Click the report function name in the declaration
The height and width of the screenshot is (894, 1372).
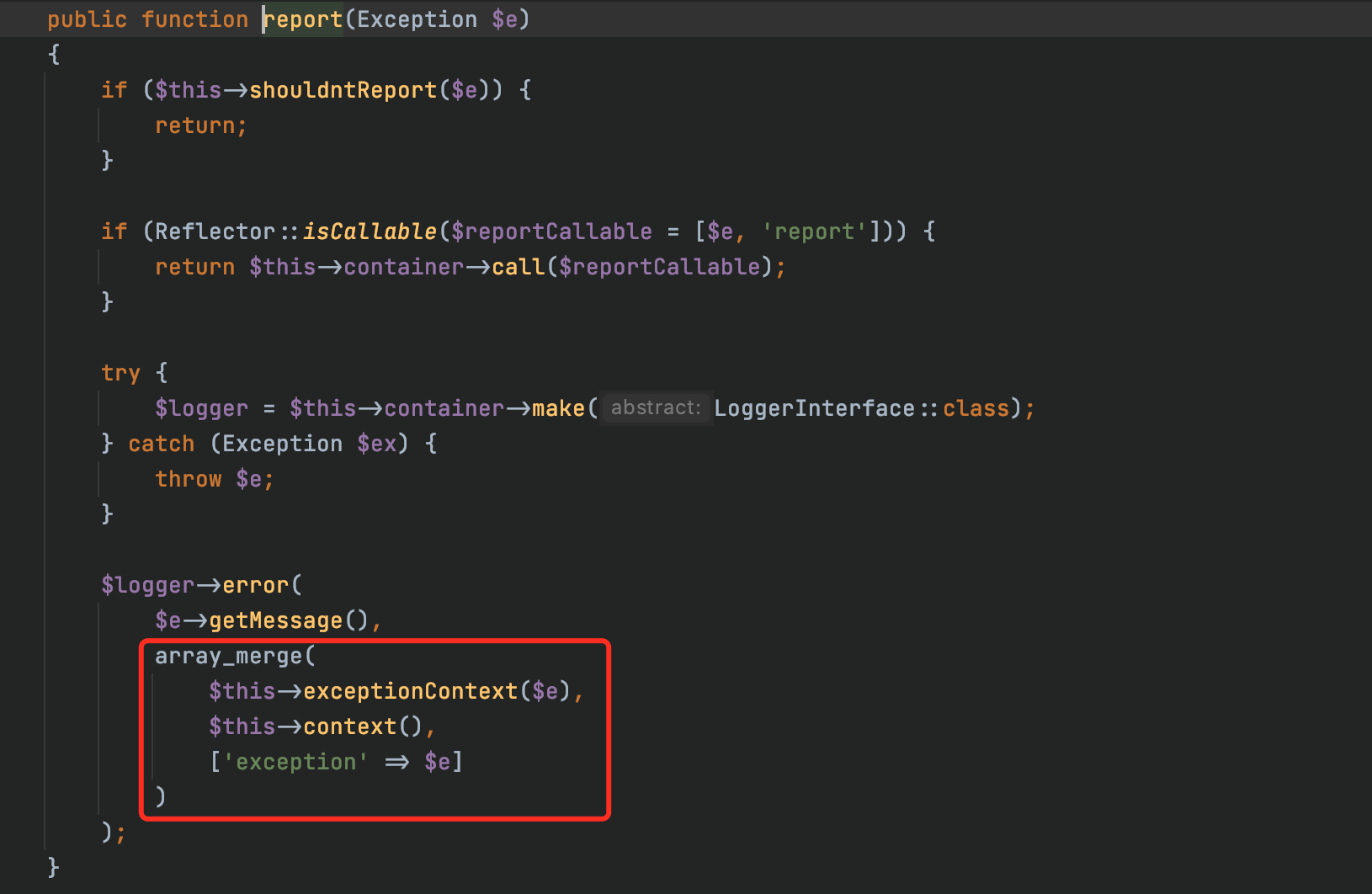304,19
